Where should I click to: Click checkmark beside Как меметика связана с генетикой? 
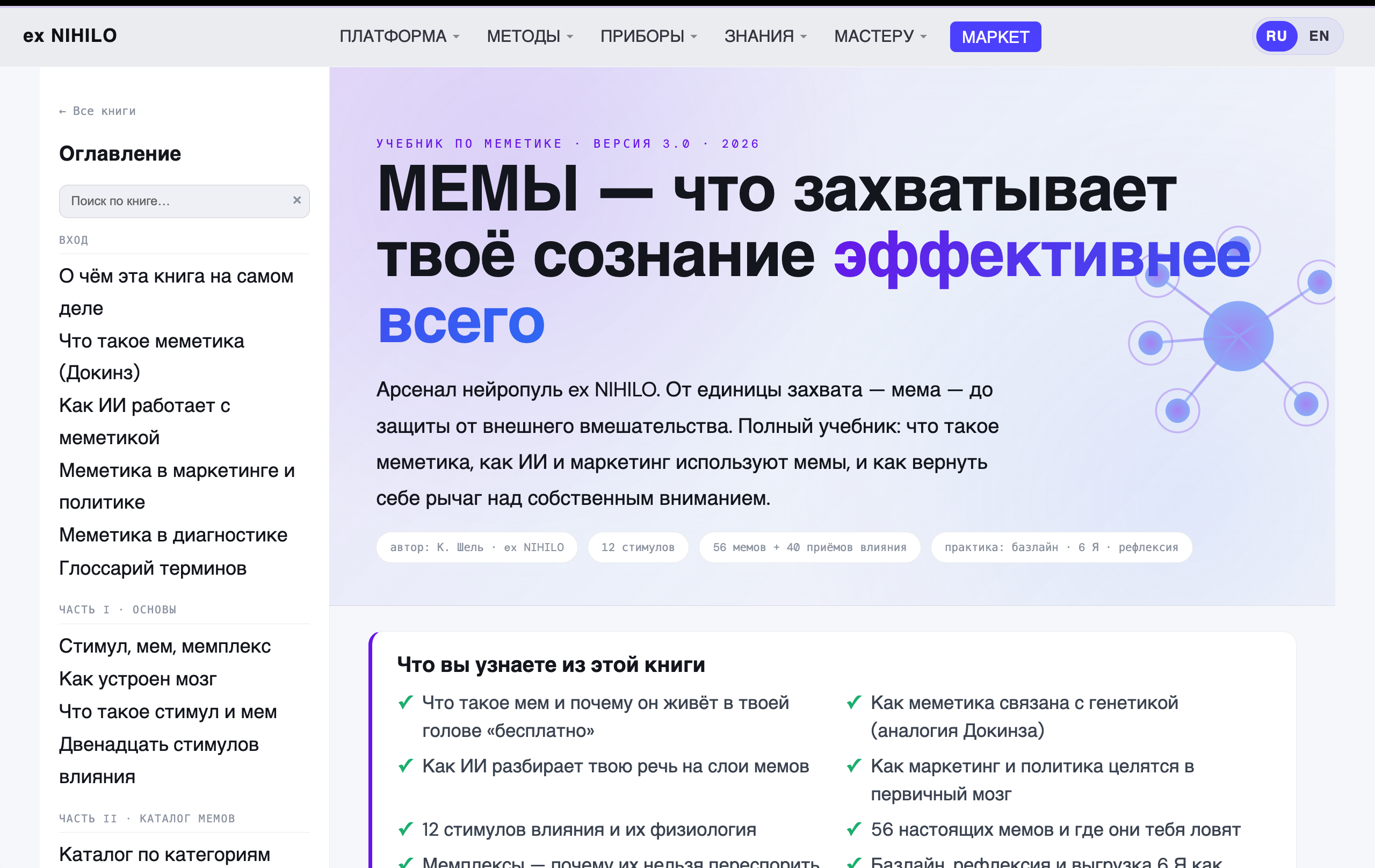(x=853, y=703)
